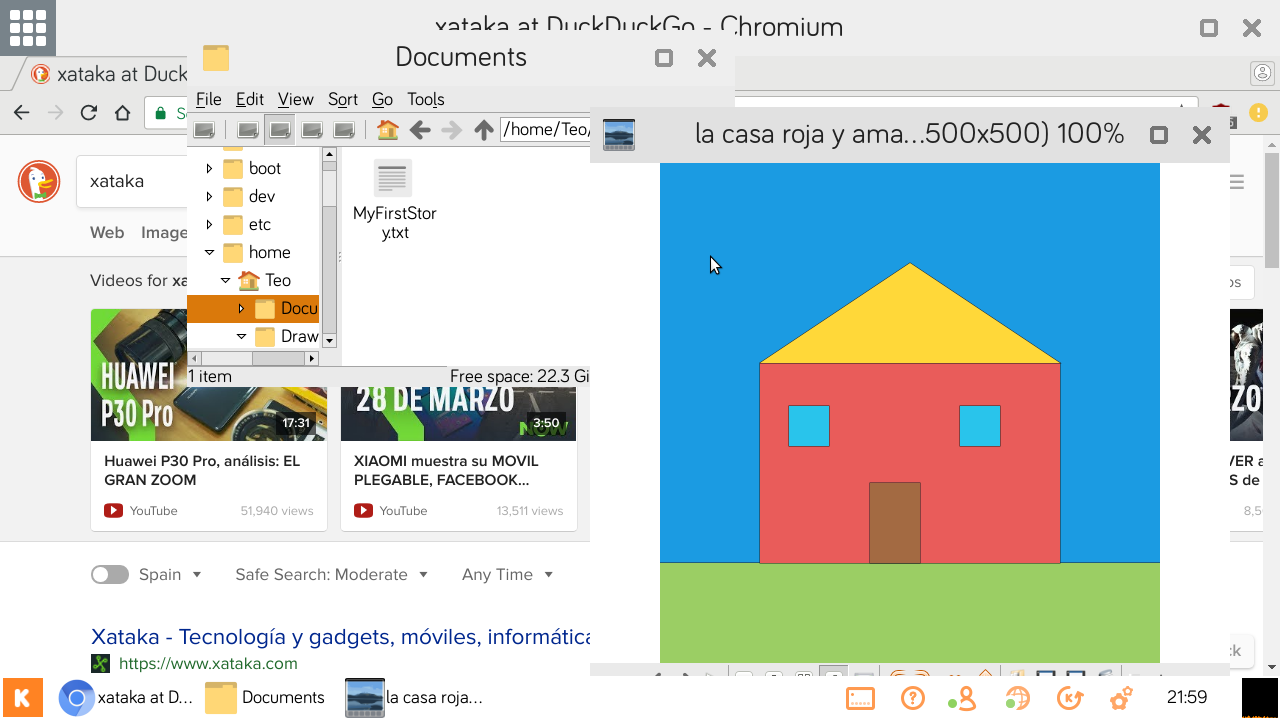Go to parent folder with up arrow
The width and height of the screenshot is (1280, 720).
(x=484, y=130)
